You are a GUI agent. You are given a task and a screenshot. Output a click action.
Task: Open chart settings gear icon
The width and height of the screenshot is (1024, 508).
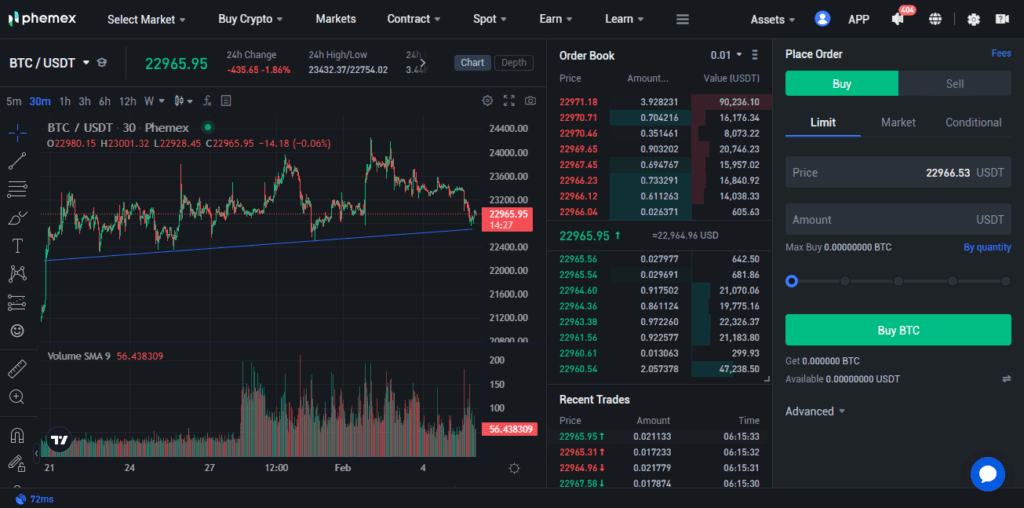[x=487, y=101]
